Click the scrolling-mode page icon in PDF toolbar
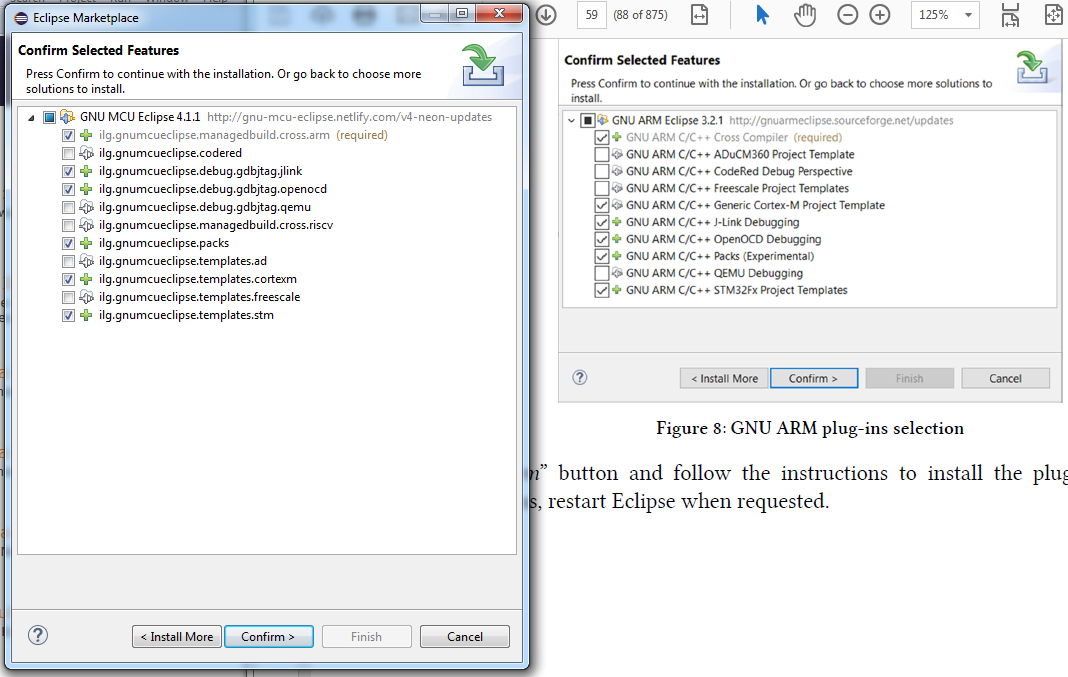 [1010, 14]
